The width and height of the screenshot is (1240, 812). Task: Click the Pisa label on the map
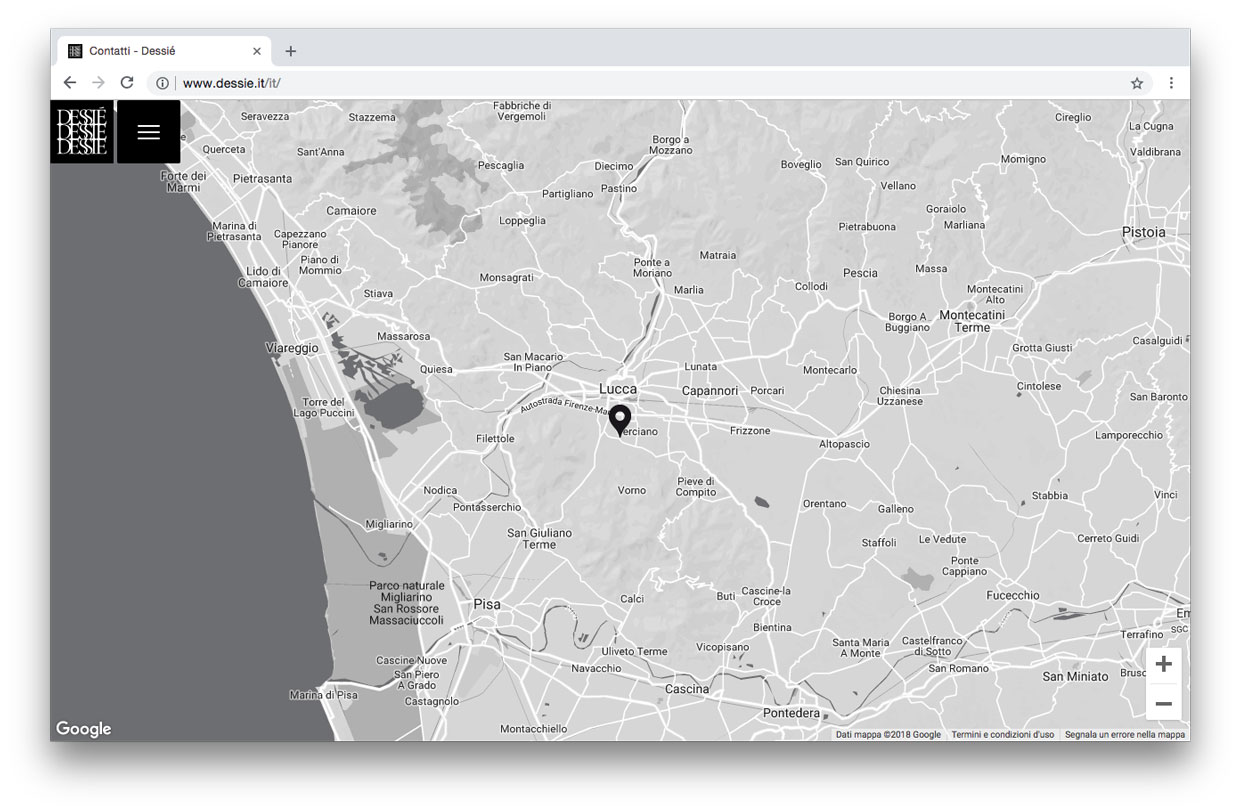tap(487, 604)
